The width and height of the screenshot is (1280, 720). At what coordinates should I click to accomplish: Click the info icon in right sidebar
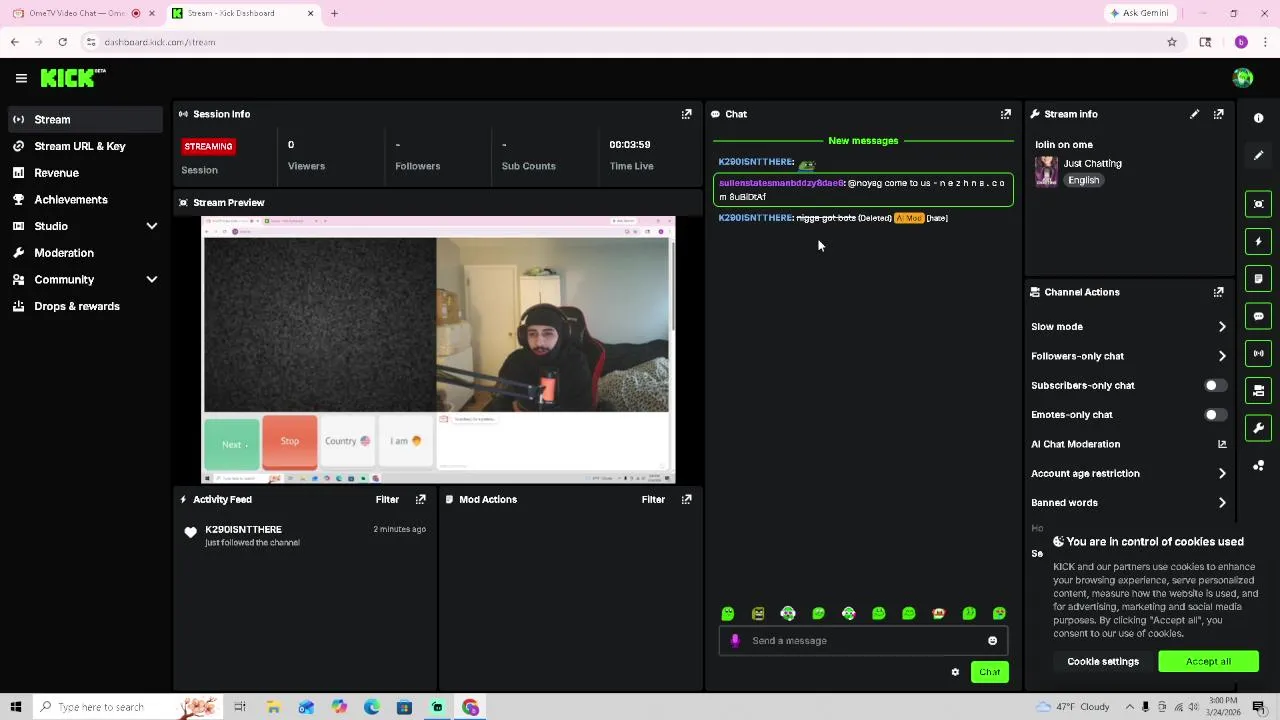click(x=1258, y=118)
